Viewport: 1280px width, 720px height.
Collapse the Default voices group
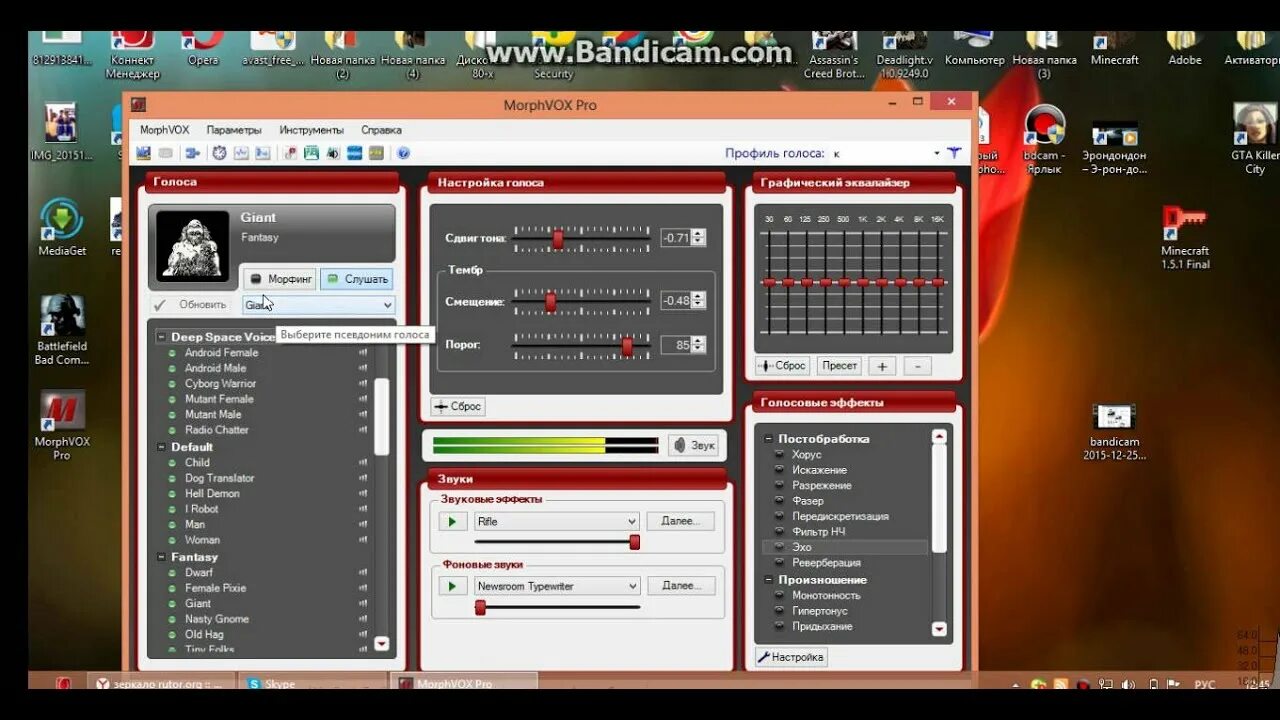161,447
